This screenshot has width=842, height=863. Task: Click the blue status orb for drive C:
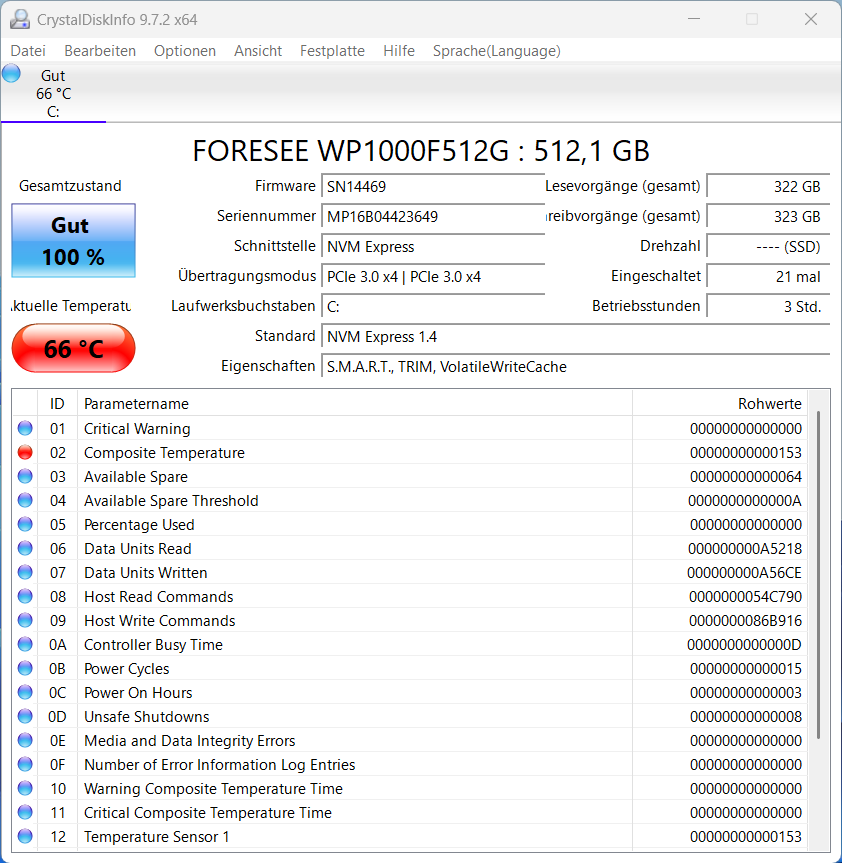click(x=11, y=73)
